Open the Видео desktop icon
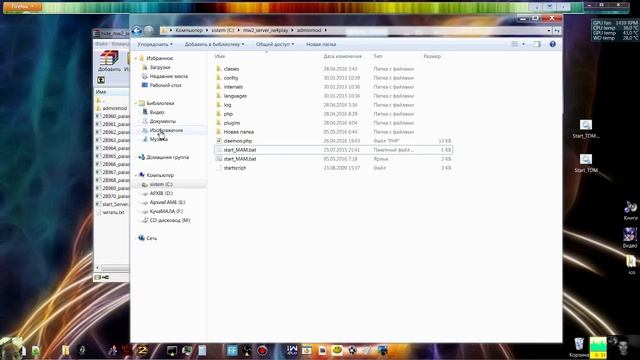 (x=630, y=238)
